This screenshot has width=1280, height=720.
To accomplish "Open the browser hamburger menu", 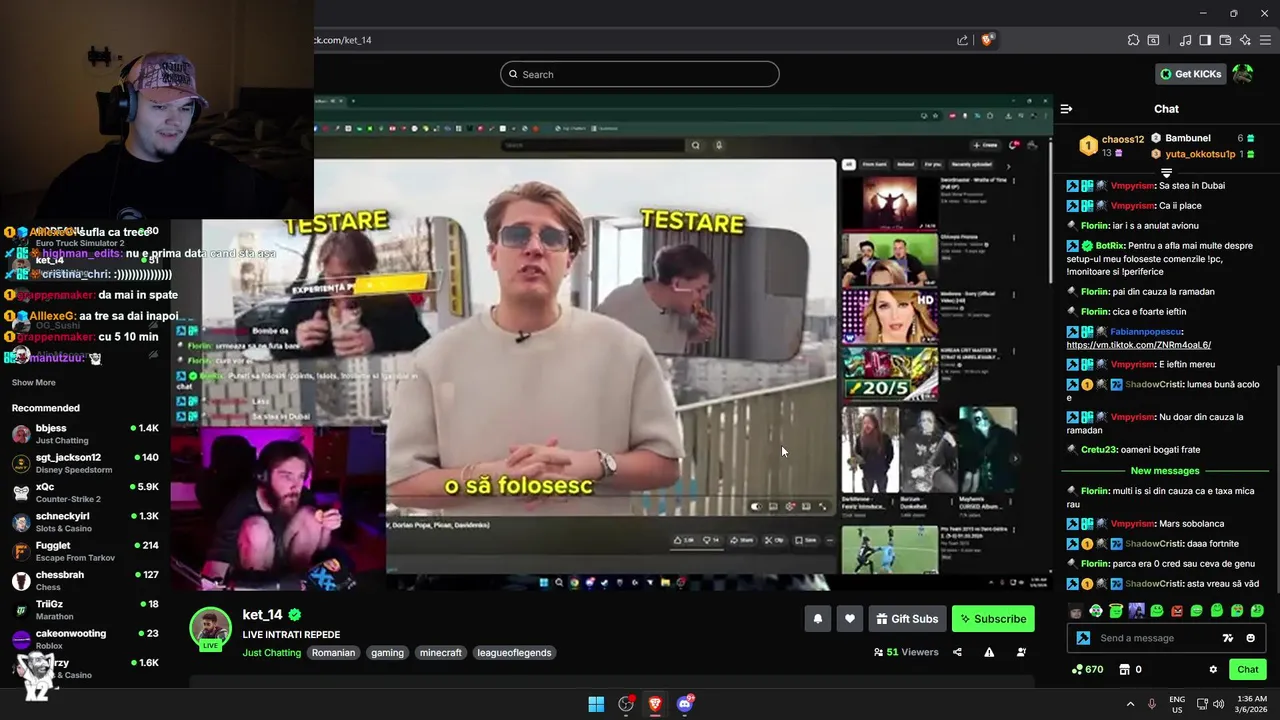I will pyautogui.click(x=1265, y=40).
